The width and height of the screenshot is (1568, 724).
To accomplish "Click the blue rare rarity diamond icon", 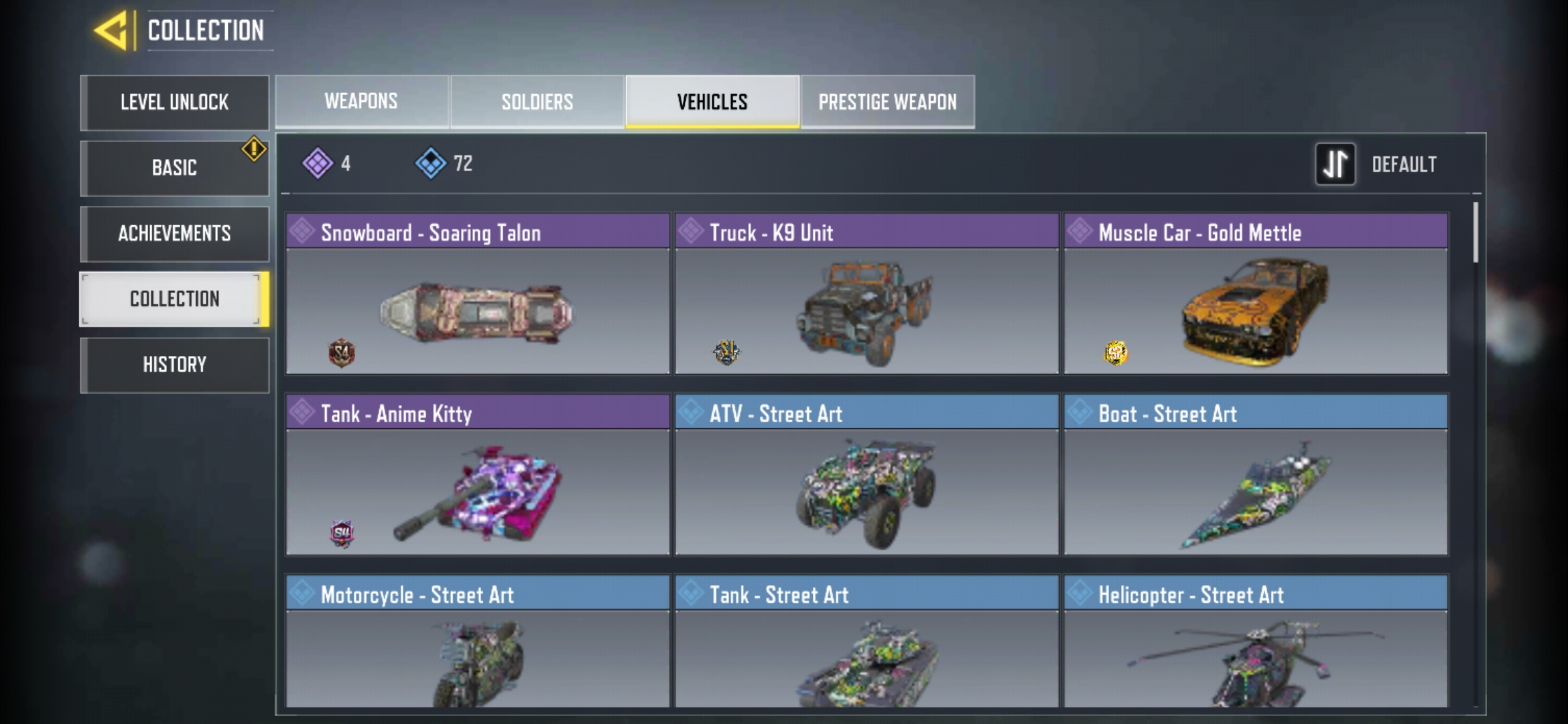I will tap(430, 163).
